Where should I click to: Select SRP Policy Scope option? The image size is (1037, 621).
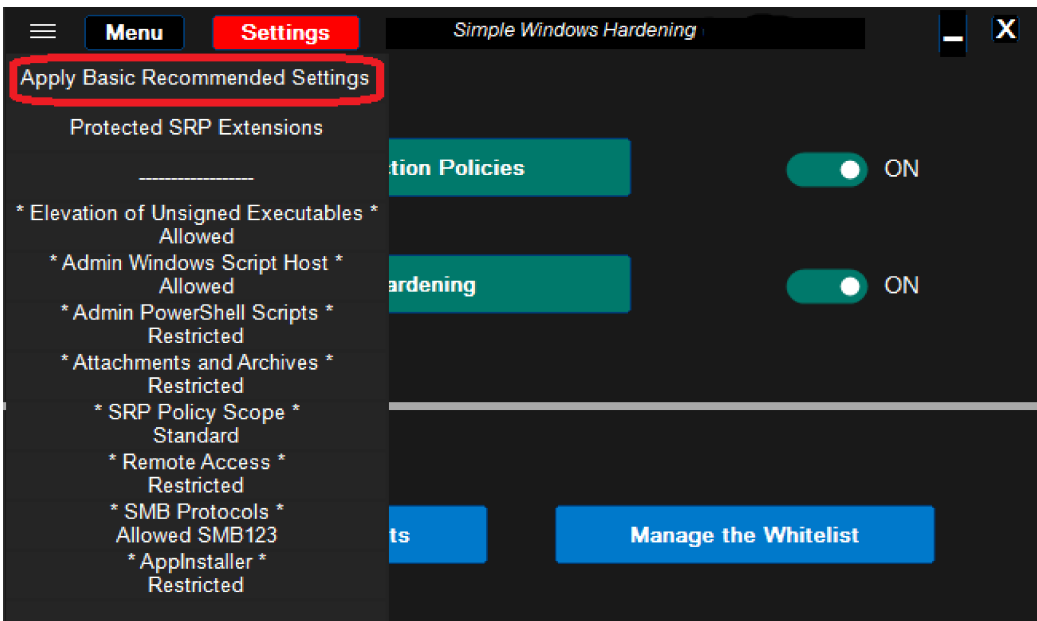(196, 424)
